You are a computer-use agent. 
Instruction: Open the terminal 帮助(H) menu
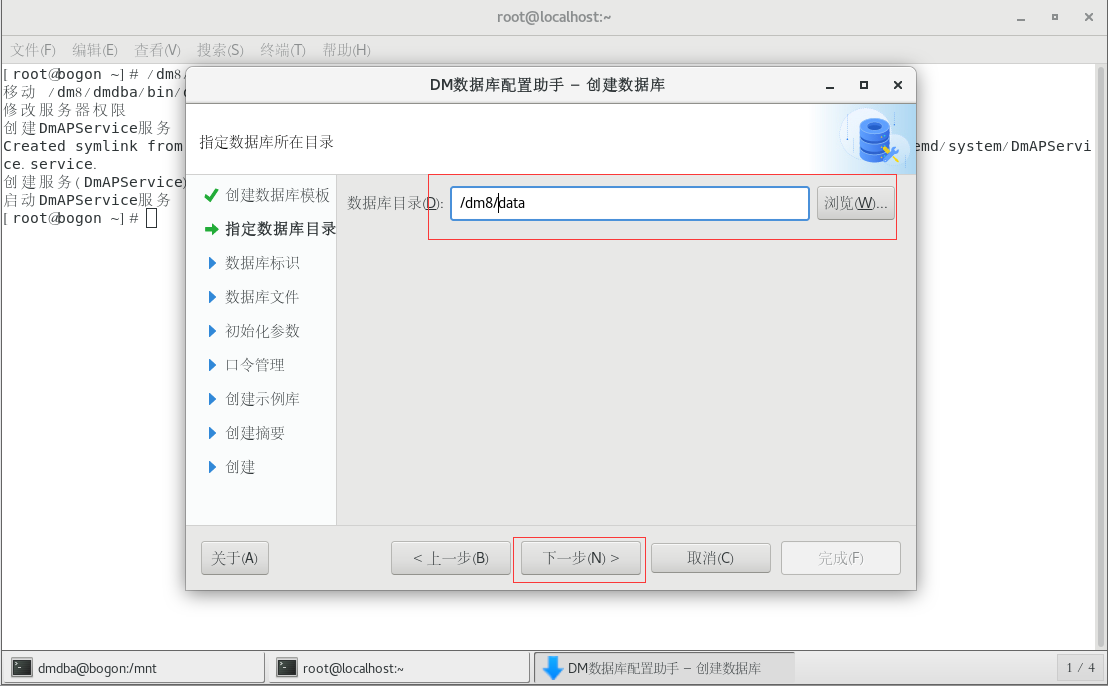(346, 50)
